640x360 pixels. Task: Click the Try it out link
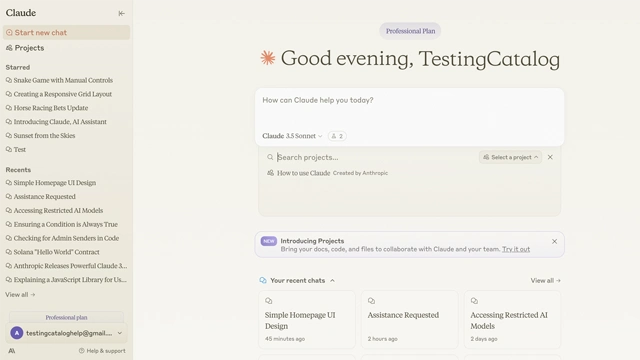(516, 249)
